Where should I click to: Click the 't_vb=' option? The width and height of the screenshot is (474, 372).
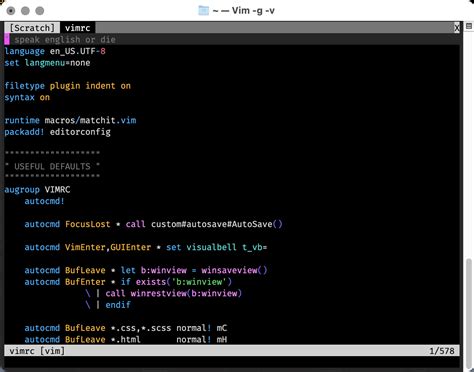(x=255, y=247)
